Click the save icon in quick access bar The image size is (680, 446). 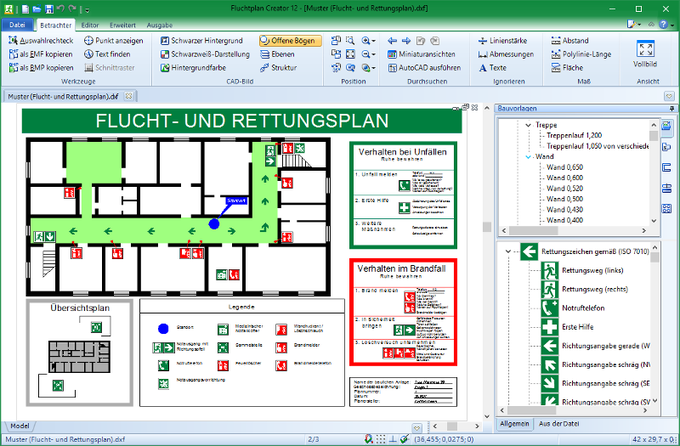point(49,9)
